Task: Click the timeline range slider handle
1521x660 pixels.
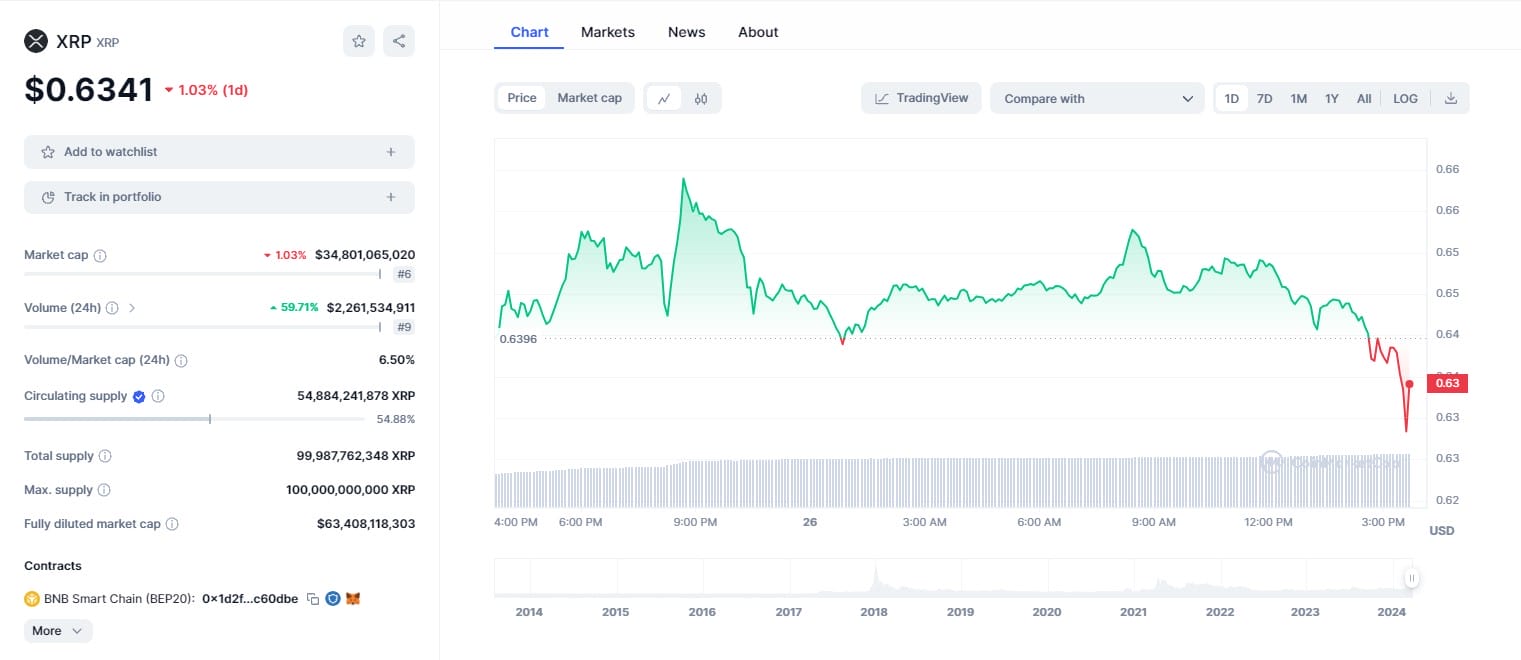Action: coord(1411,578)
